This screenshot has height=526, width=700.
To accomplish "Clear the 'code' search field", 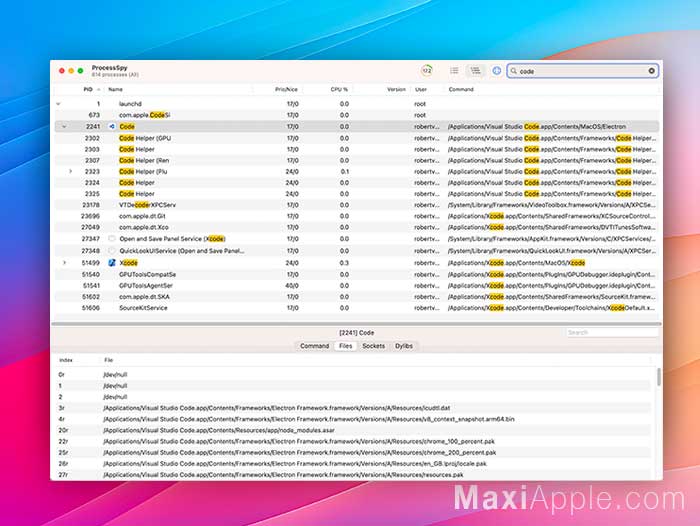I will pos(651,71).
